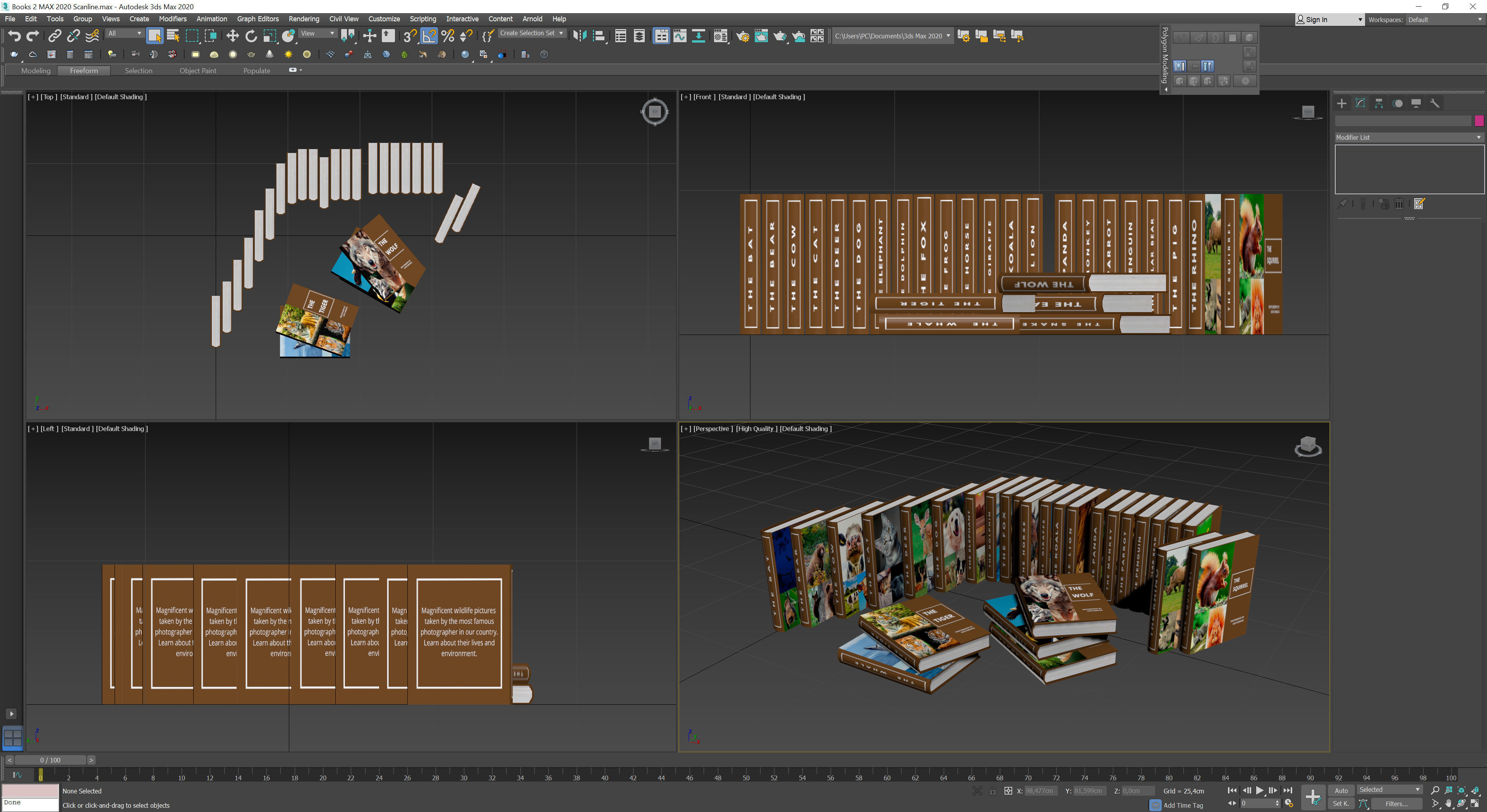Open the Utilities wrench panel icon
This screenshot has width=1487, height=812.
click(1434, 103)
